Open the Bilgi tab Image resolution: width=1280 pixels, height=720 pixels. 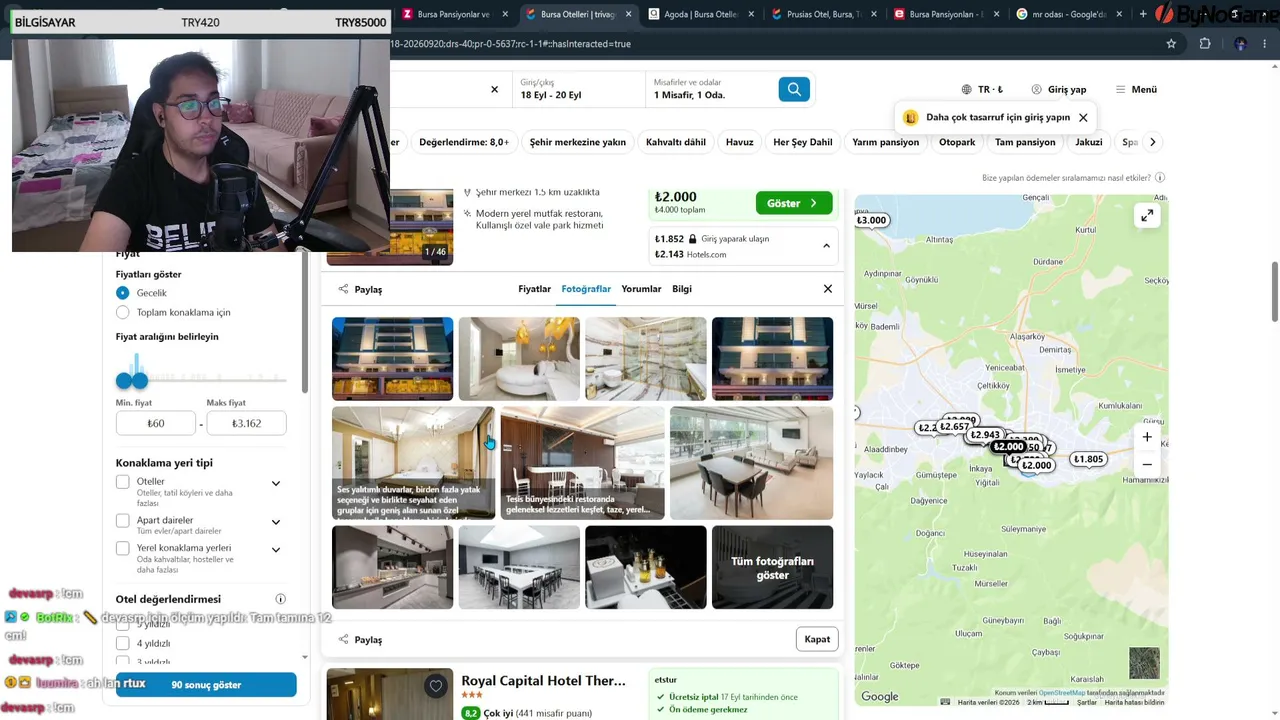point(682,289)
